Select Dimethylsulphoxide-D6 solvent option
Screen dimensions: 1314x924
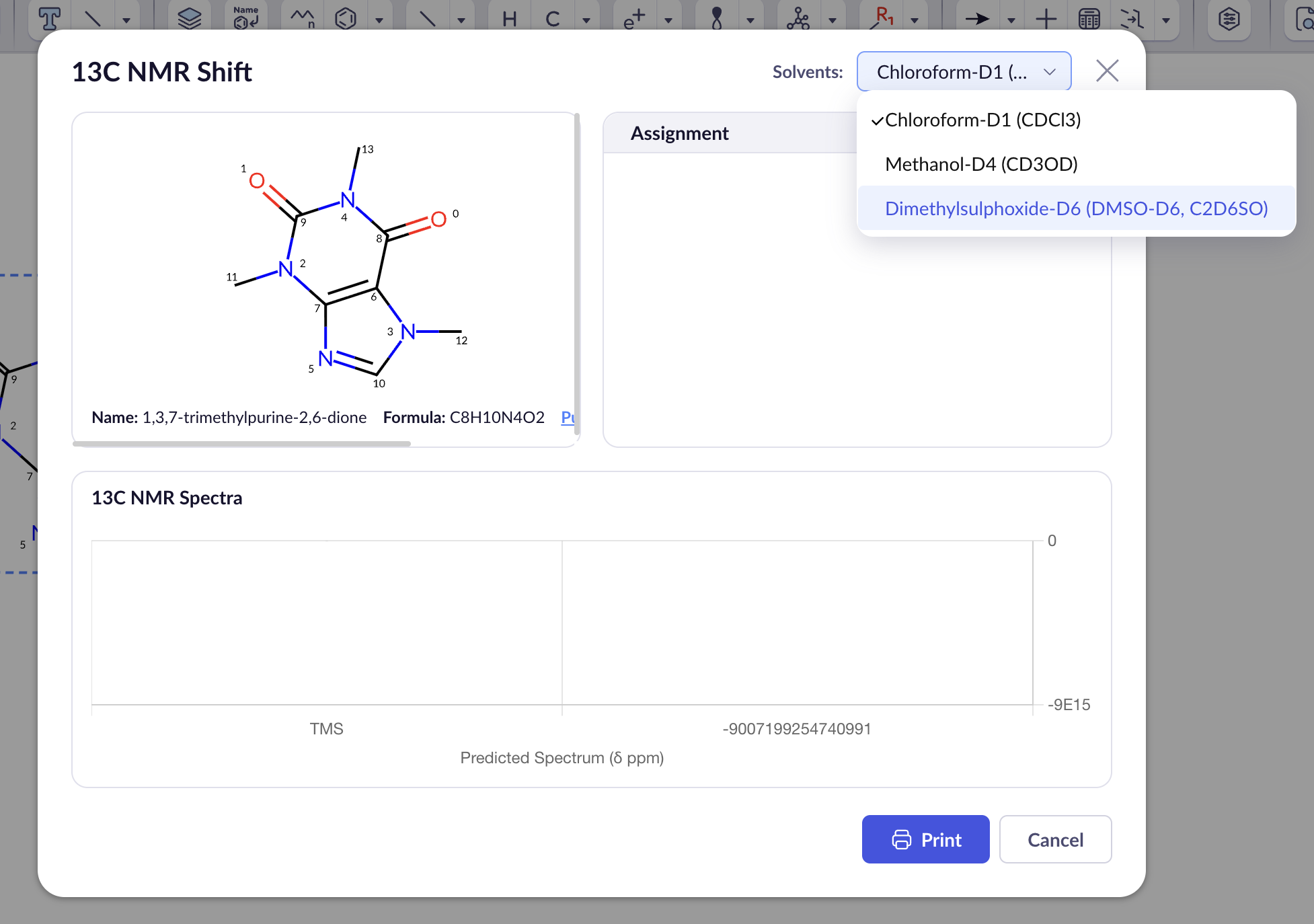(1076, 208)
